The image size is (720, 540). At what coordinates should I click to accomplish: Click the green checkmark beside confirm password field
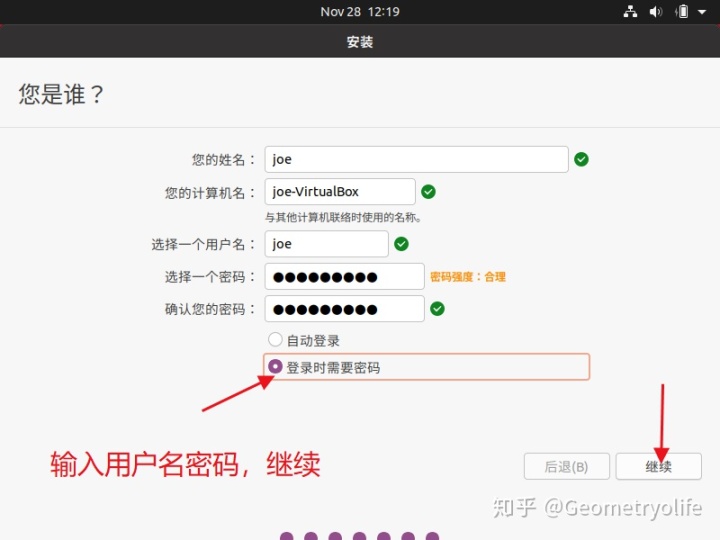point(437,309)
